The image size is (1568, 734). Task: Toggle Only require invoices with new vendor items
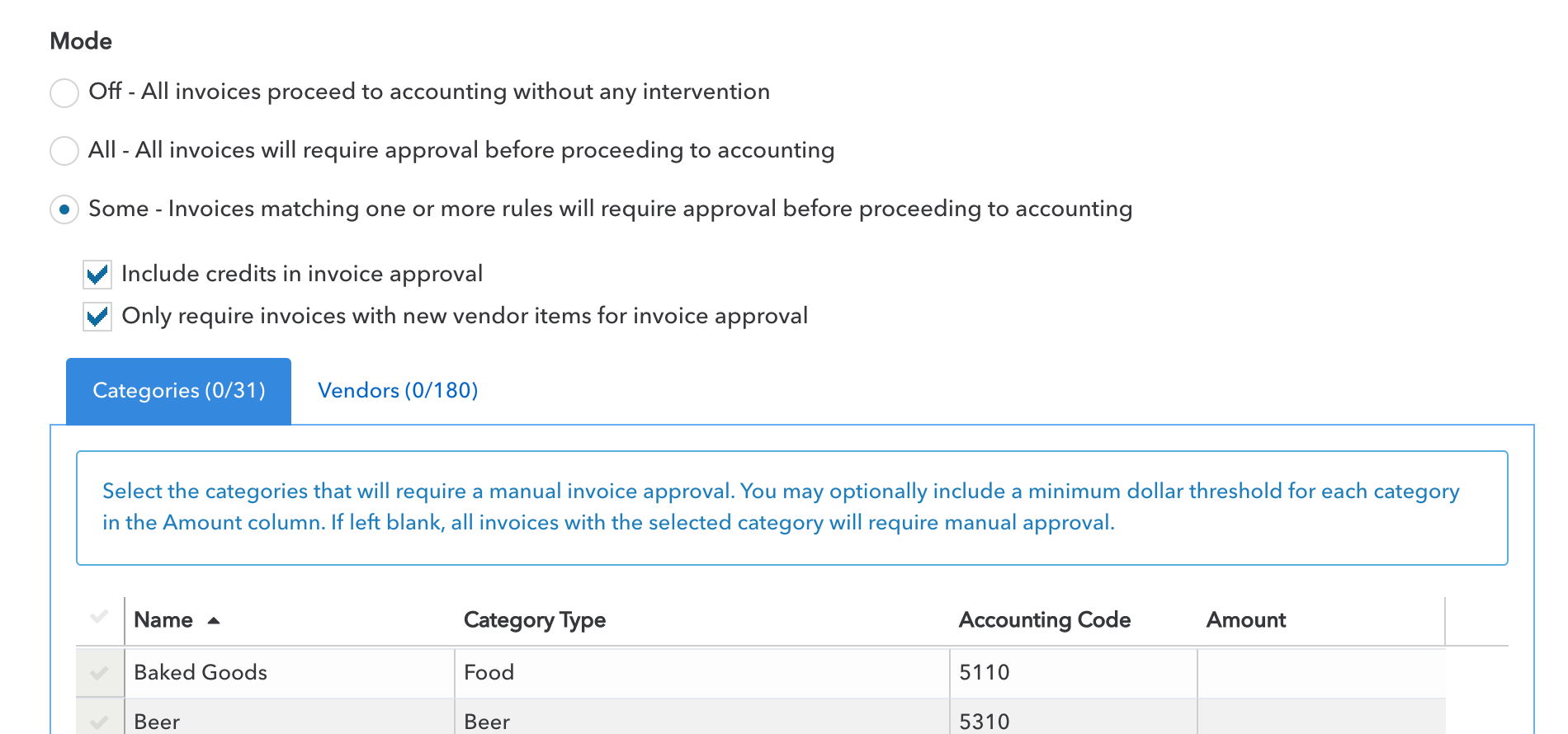97,316
